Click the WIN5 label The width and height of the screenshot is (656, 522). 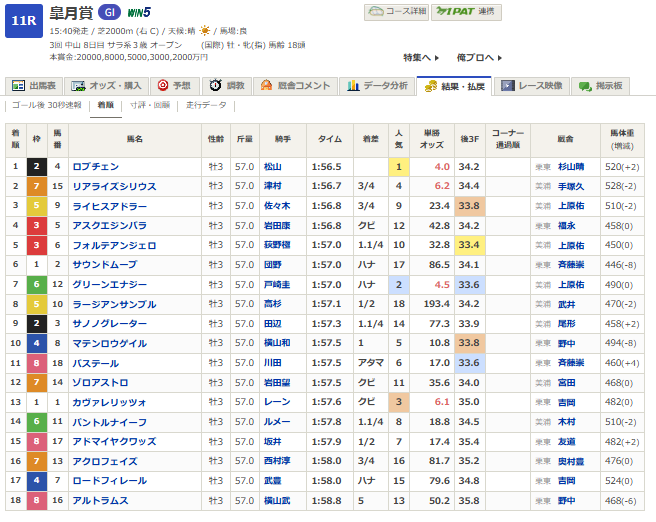click(138, 13)
